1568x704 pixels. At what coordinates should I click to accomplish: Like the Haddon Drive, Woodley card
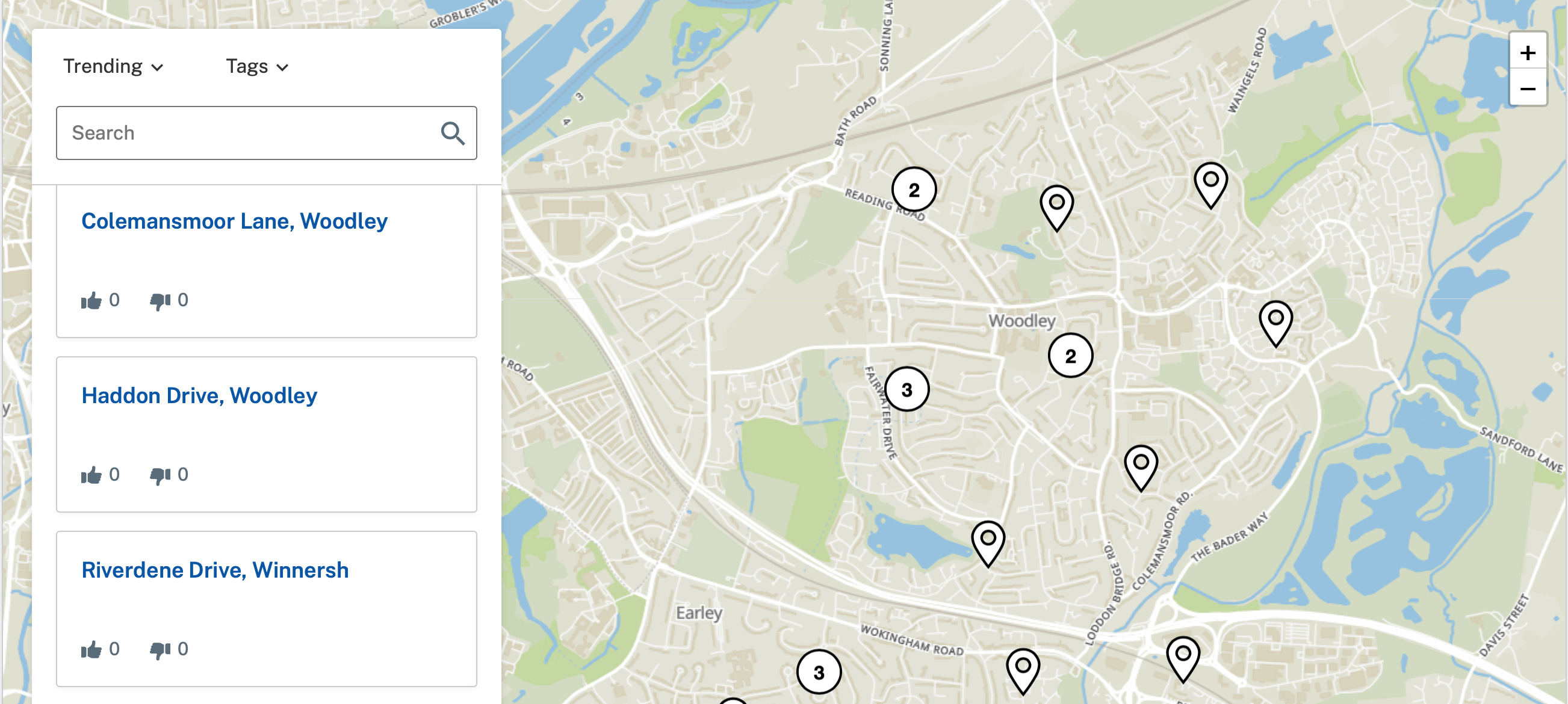click(92, 475)
